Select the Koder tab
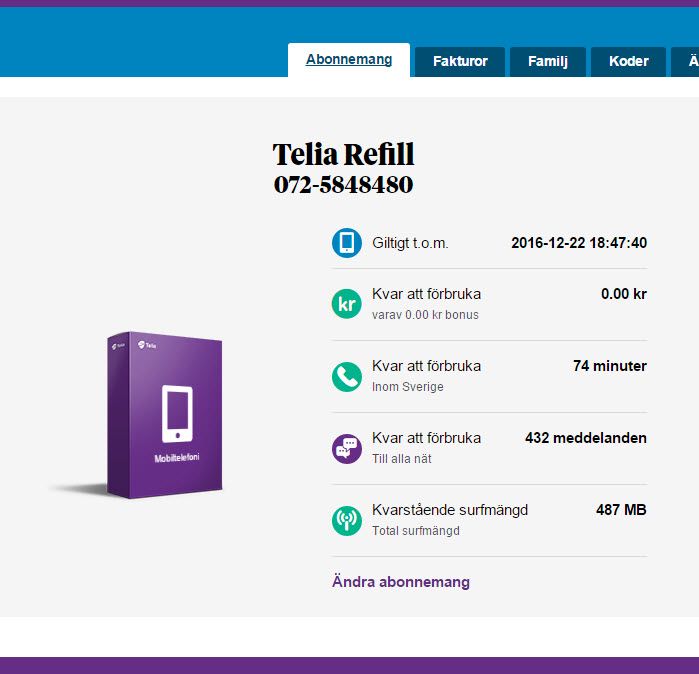Viewport: 699px width, 674px height. pyautogui.click(x=629, y=62)
